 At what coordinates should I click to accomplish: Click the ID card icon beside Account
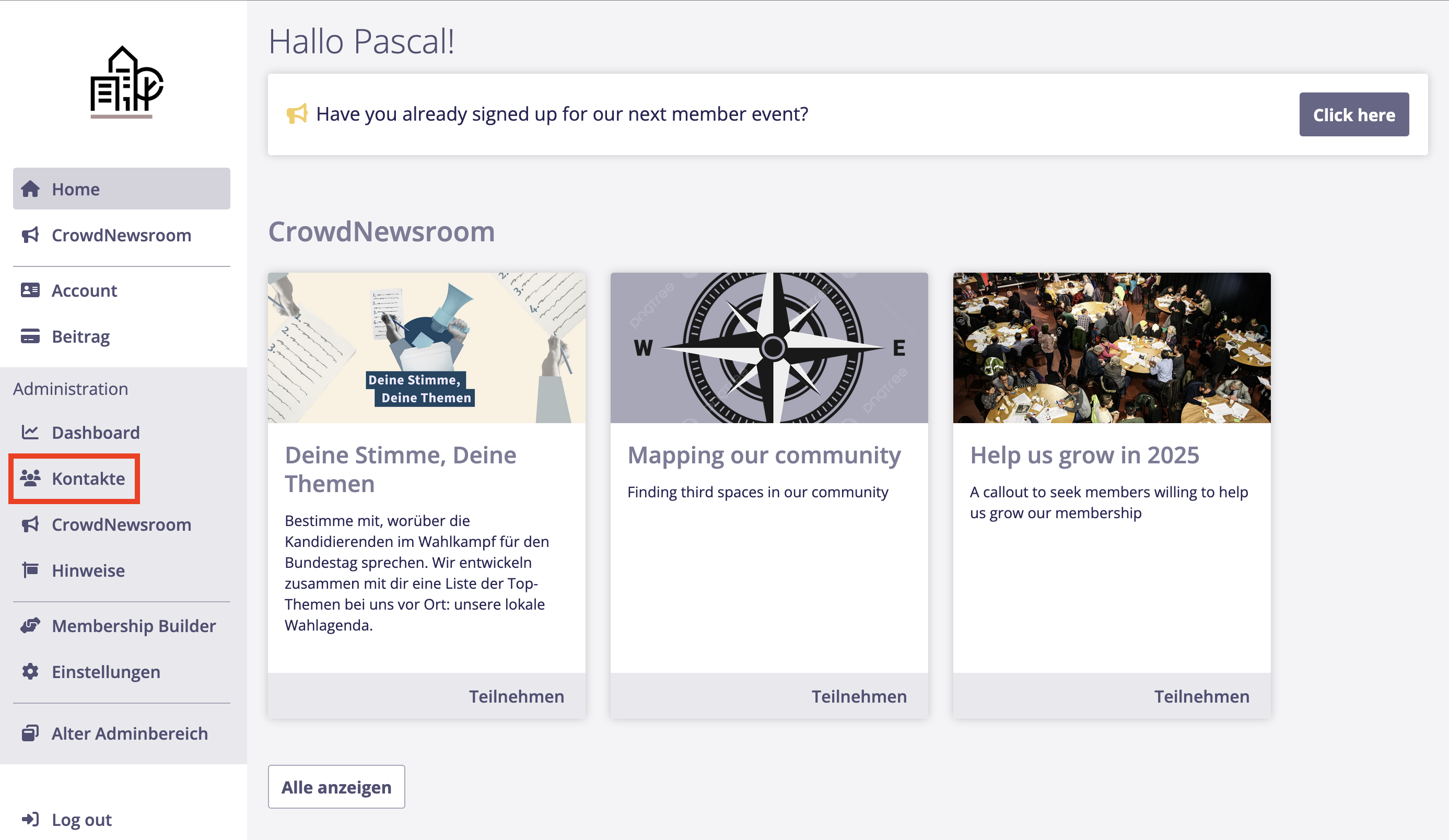coord(30,290)
